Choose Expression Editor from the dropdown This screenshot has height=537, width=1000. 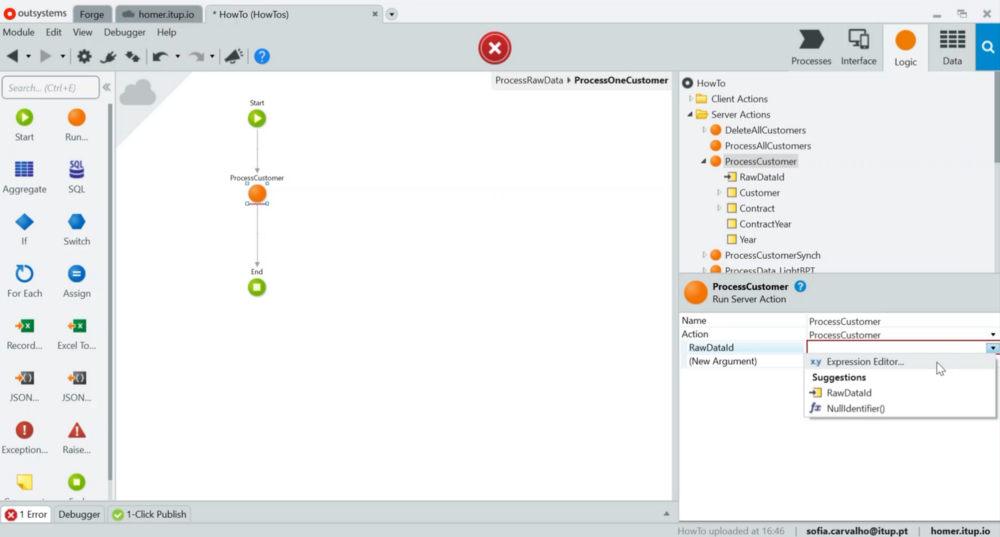tap(900, 362)
